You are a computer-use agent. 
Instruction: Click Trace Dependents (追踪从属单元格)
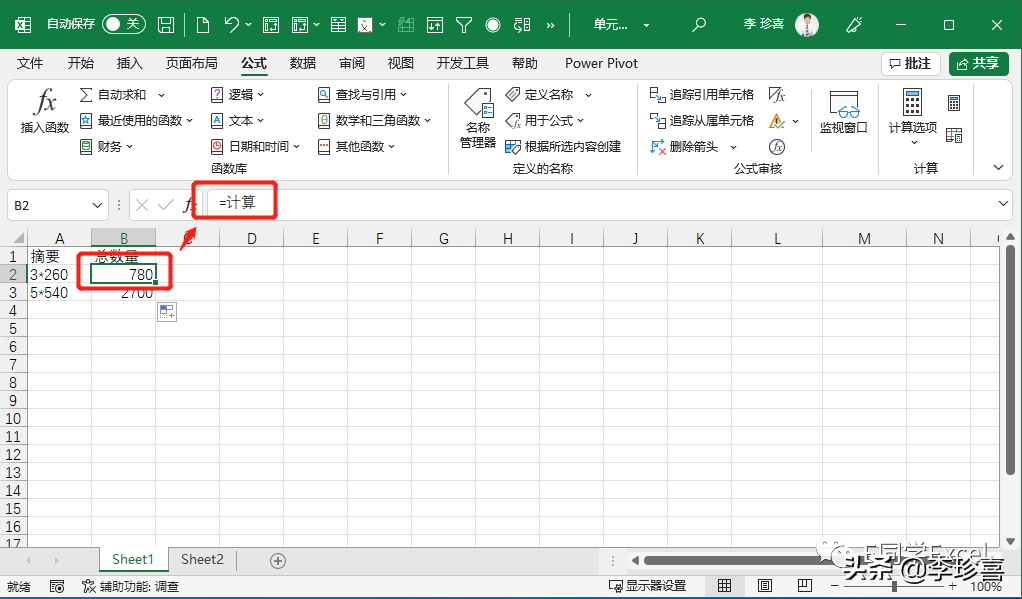[702, 120]
